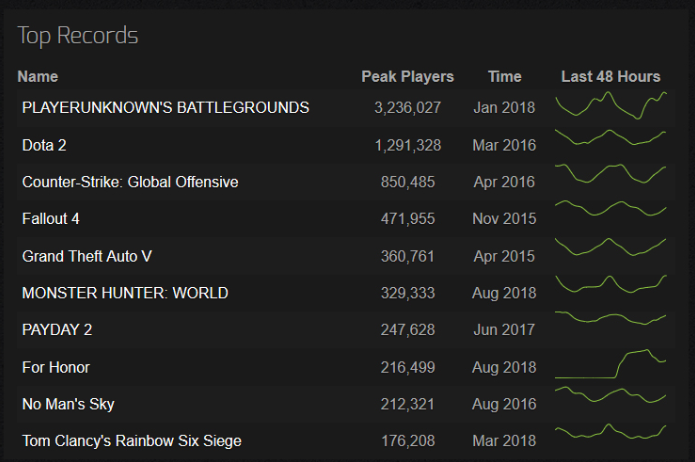Open Fallout 4 stats page
Image resolution: width=695 pixels, height=462 pixels.
tap(51, 219)
